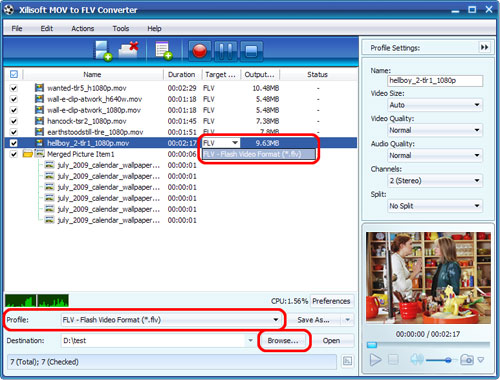Collapse Profile Settings panel with double-arrow icon
This screenshot has width=500, height=380.
click(x=484, y=47)
